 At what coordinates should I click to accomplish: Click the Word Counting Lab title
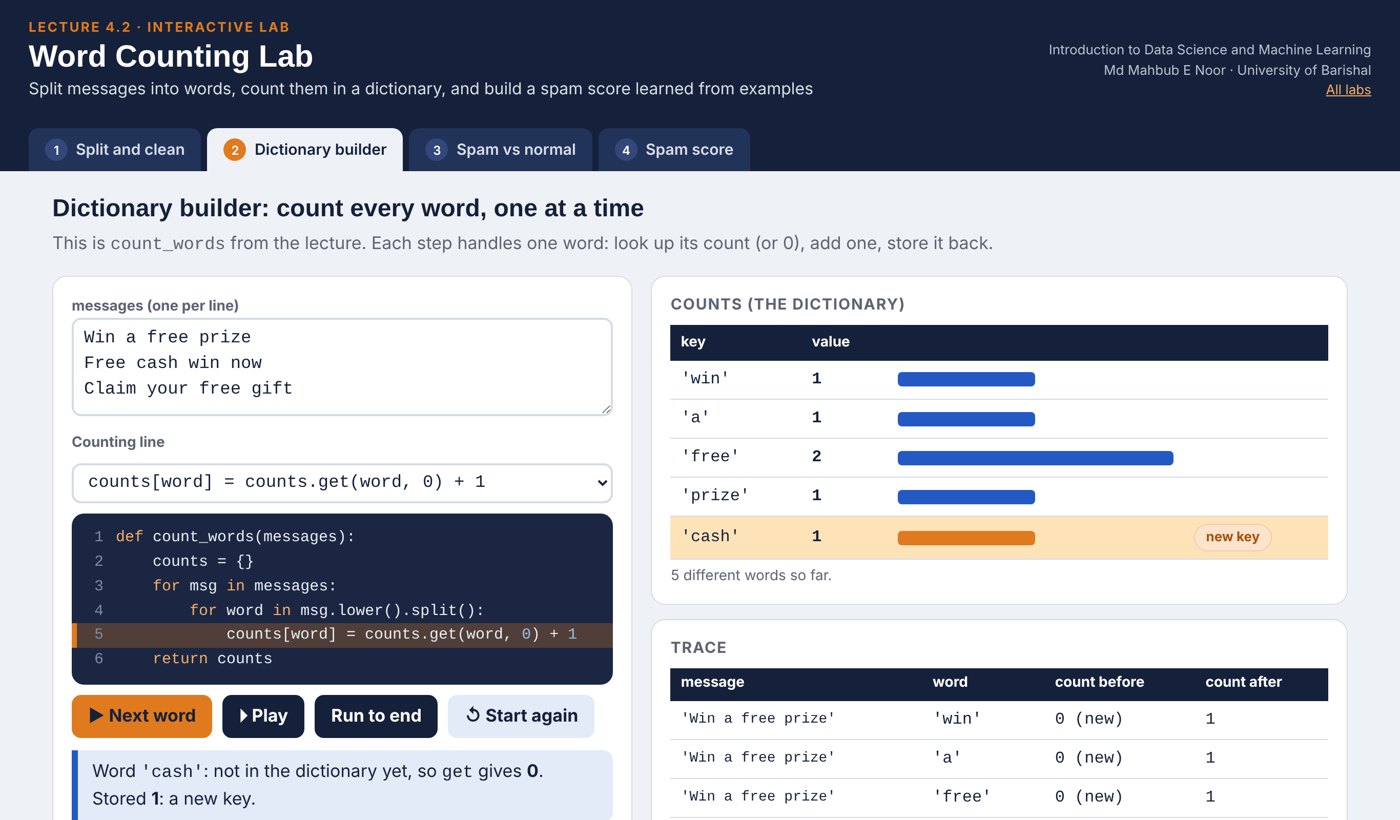tap(171, 56)
